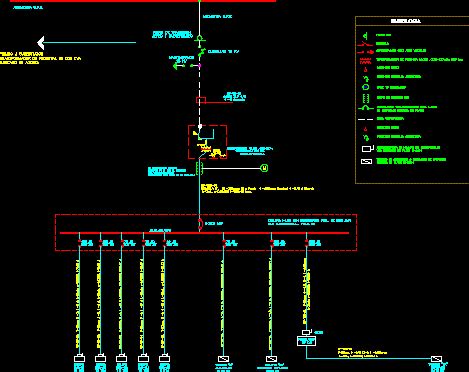Screen dimensions: 469x372
Task: Select the magenta node on the vertical line
Action: [200, 66]
